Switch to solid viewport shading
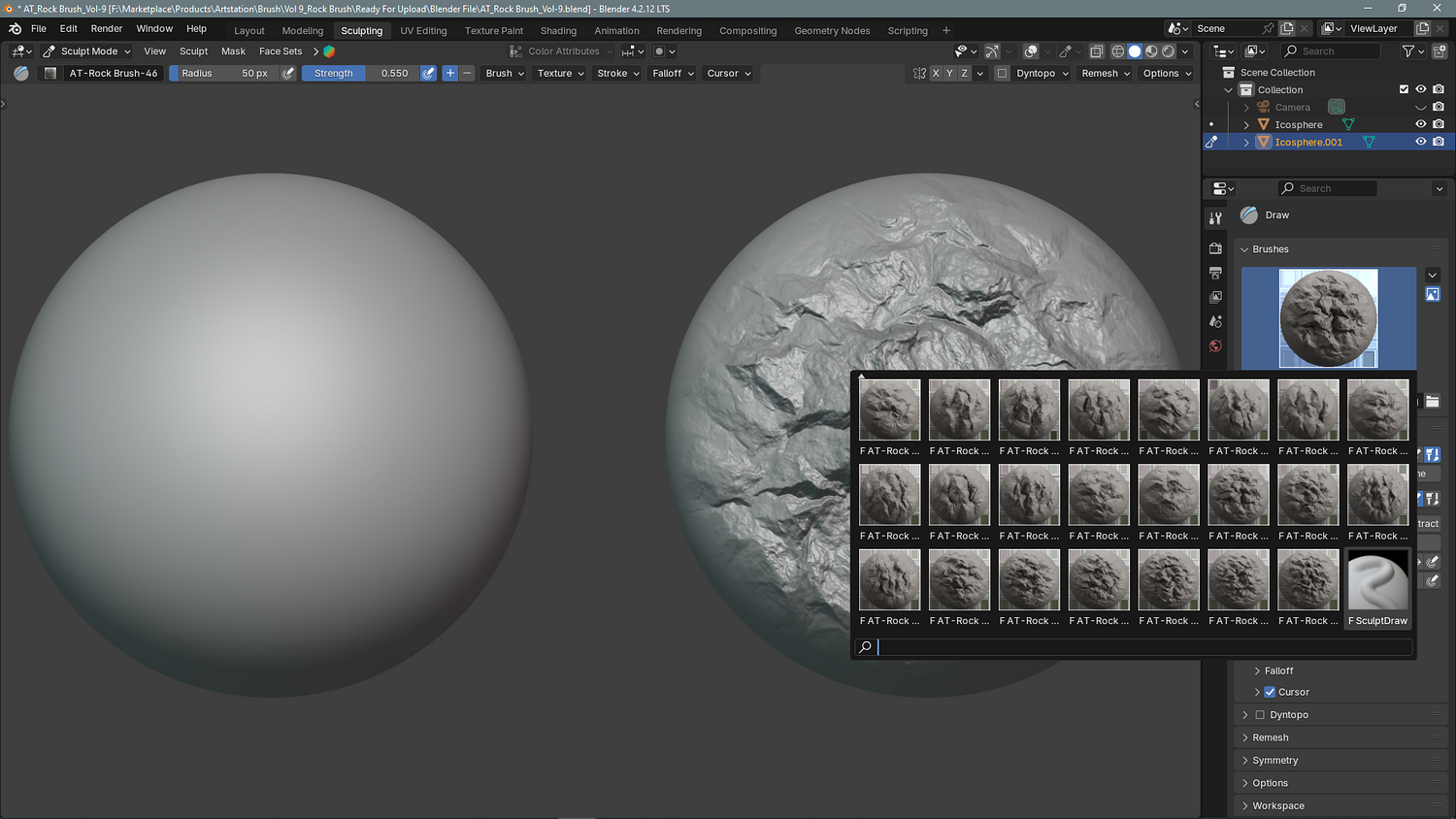 1134,51
